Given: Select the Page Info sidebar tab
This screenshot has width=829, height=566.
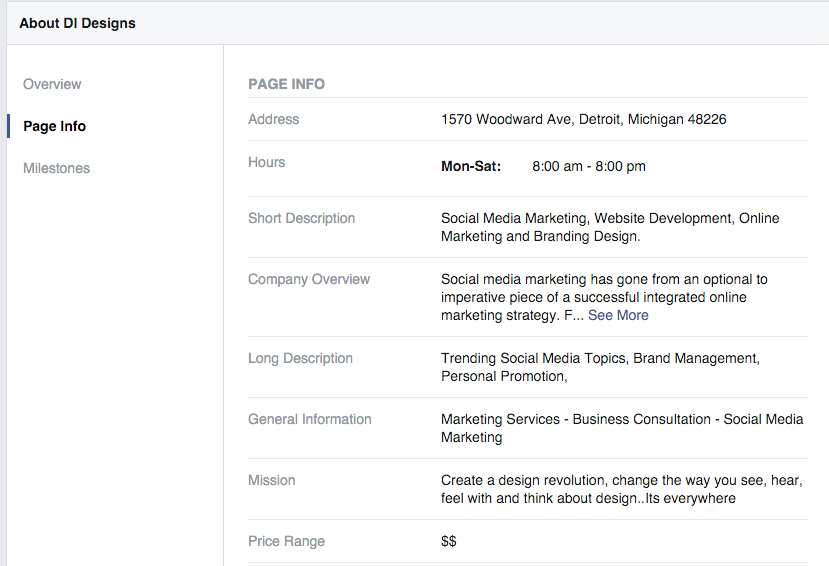Looking at the screenshot, I should (55, 126).
